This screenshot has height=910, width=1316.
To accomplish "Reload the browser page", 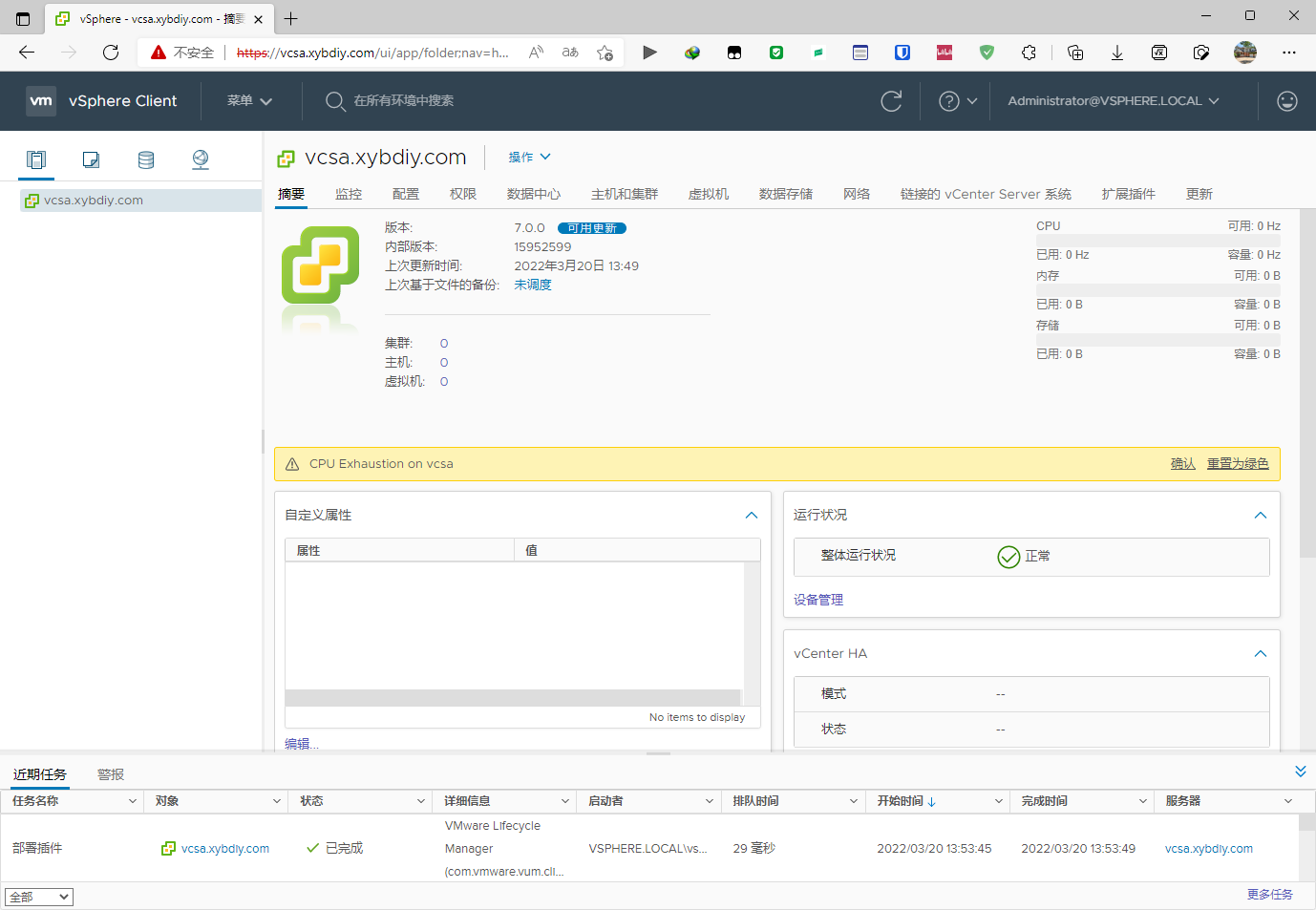I will coord(111,53).
